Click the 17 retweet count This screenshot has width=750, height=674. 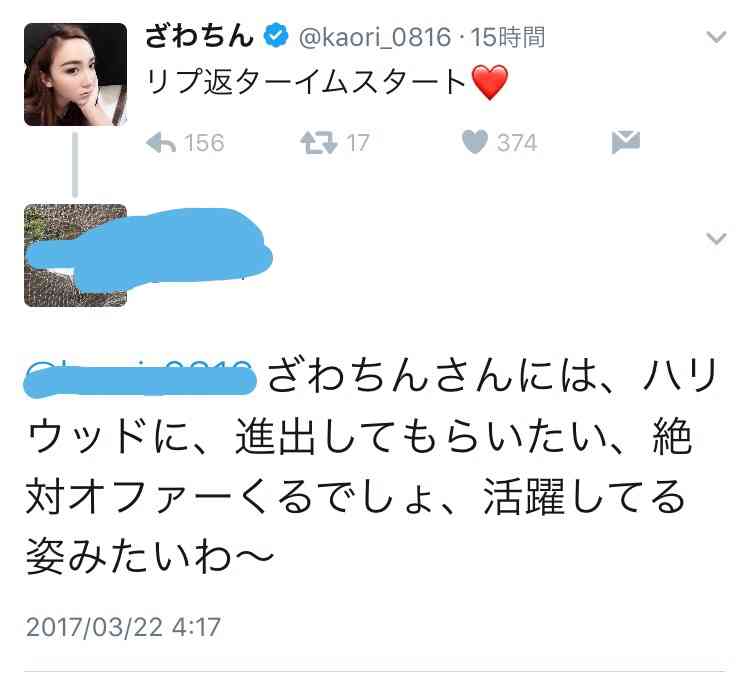click(357, 143)
